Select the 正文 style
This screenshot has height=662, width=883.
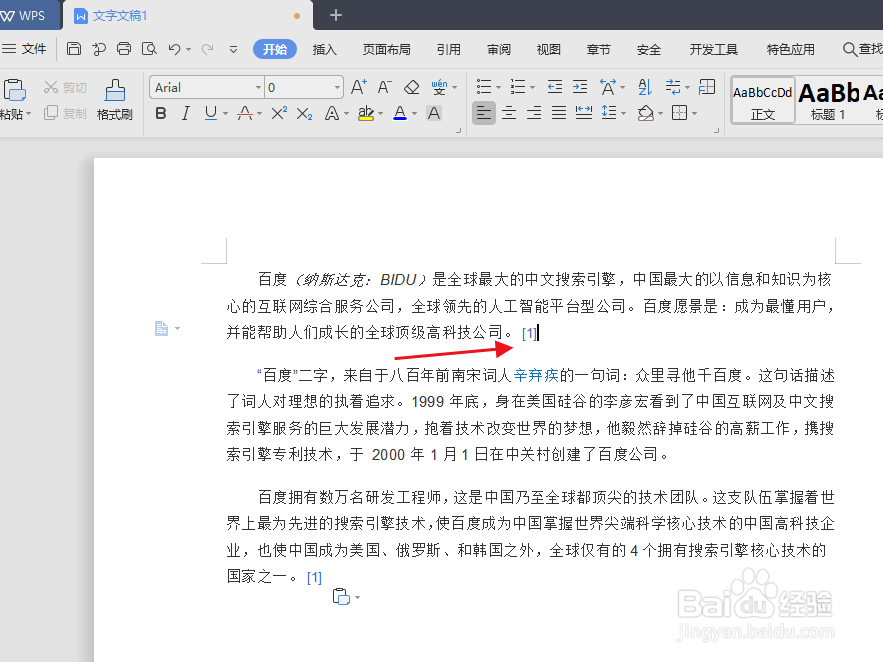pos(763,101)
